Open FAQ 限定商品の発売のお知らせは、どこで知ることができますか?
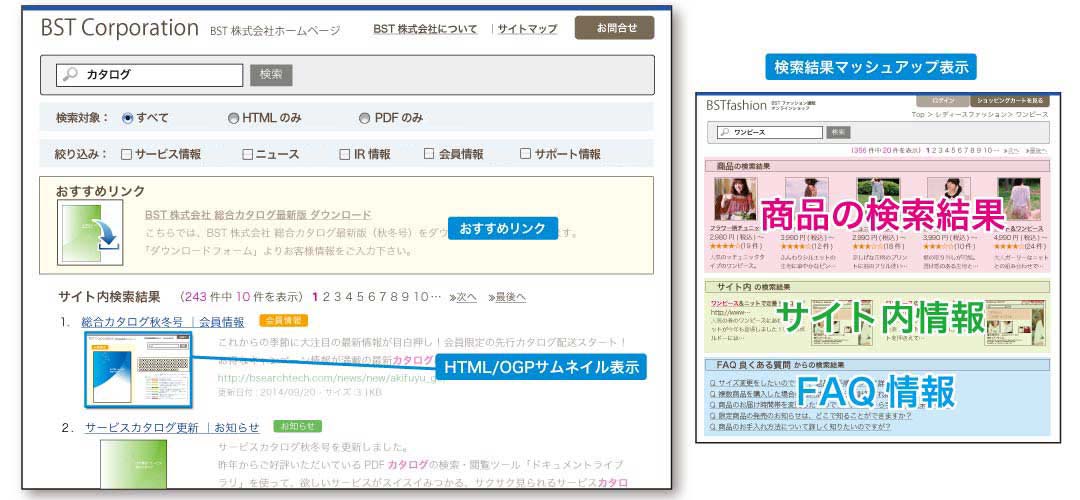 (x=811, y=416)
